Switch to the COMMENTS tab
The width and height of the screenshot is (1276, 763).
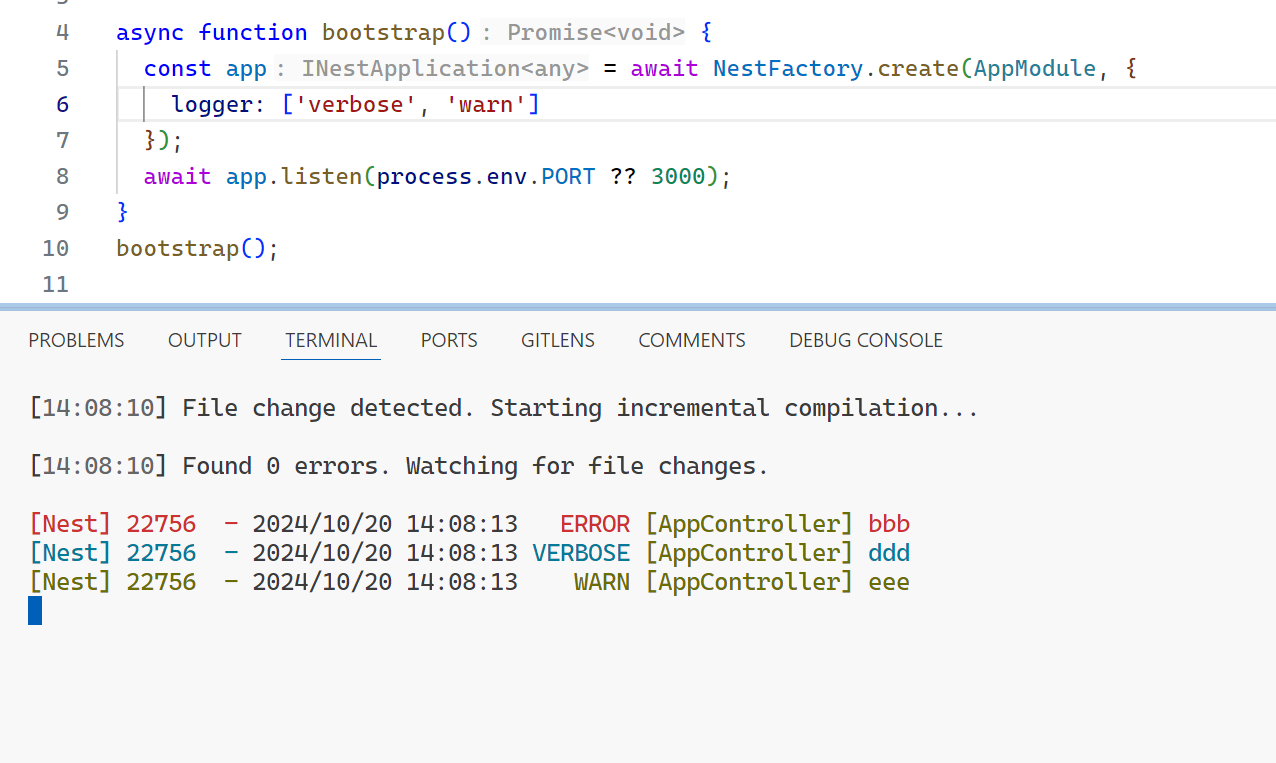pos(691,340)
